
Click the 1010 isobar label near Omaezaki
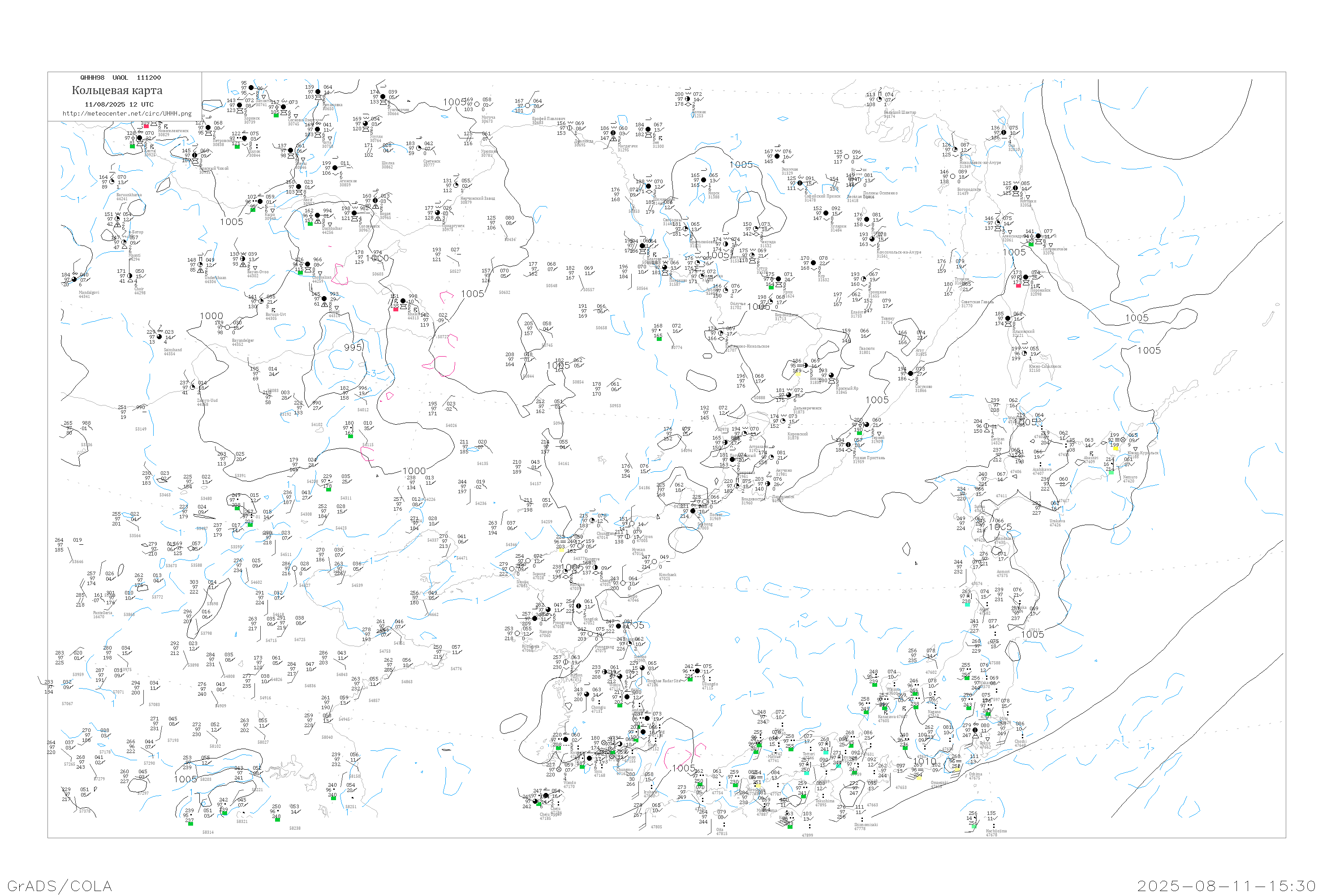click(925, 761)
